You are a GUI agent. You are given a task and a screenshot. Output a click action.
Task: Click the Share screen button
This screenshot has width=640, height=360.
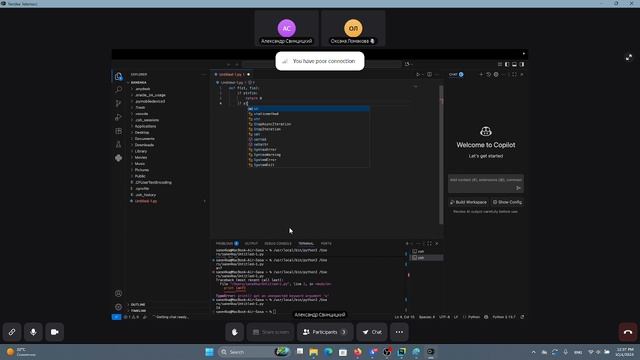pyautogui.click(x=271, y=332)
